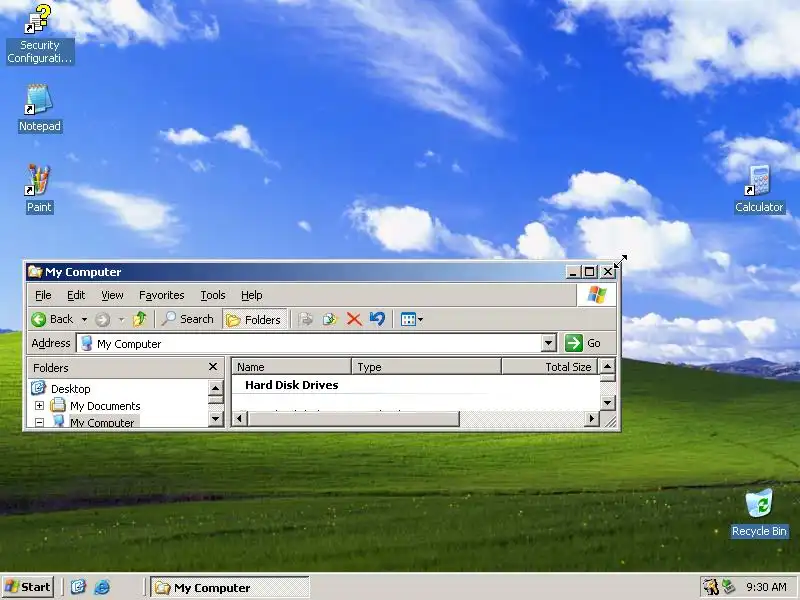Screen dimensions: 800x600
Task: Select the Calculator desktop icon
Action: (759, 189)
